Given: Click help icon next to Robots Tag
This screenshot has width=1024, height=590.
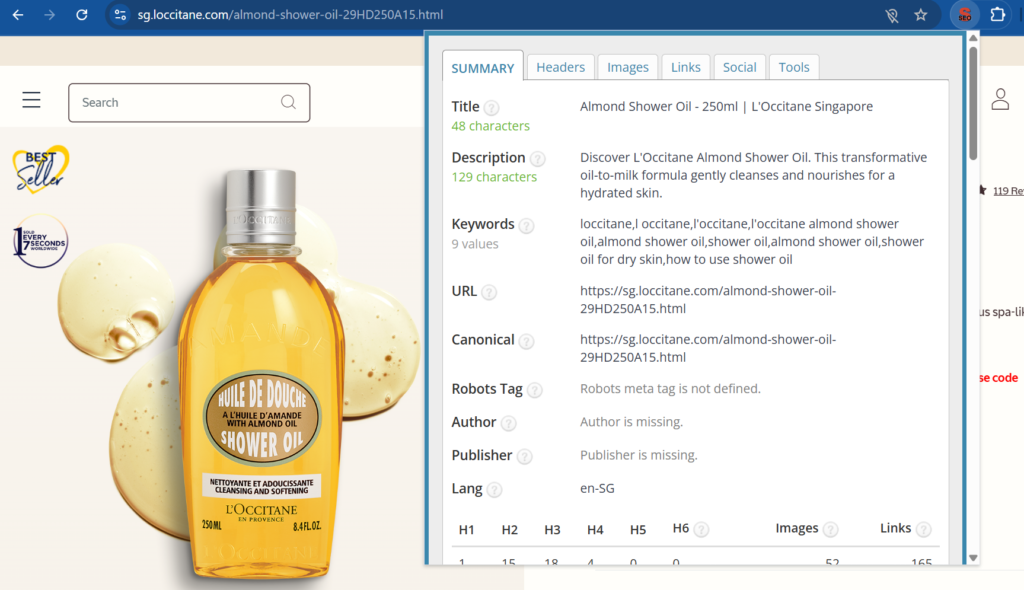Looking at the screenshot, I should pos(535,390).
